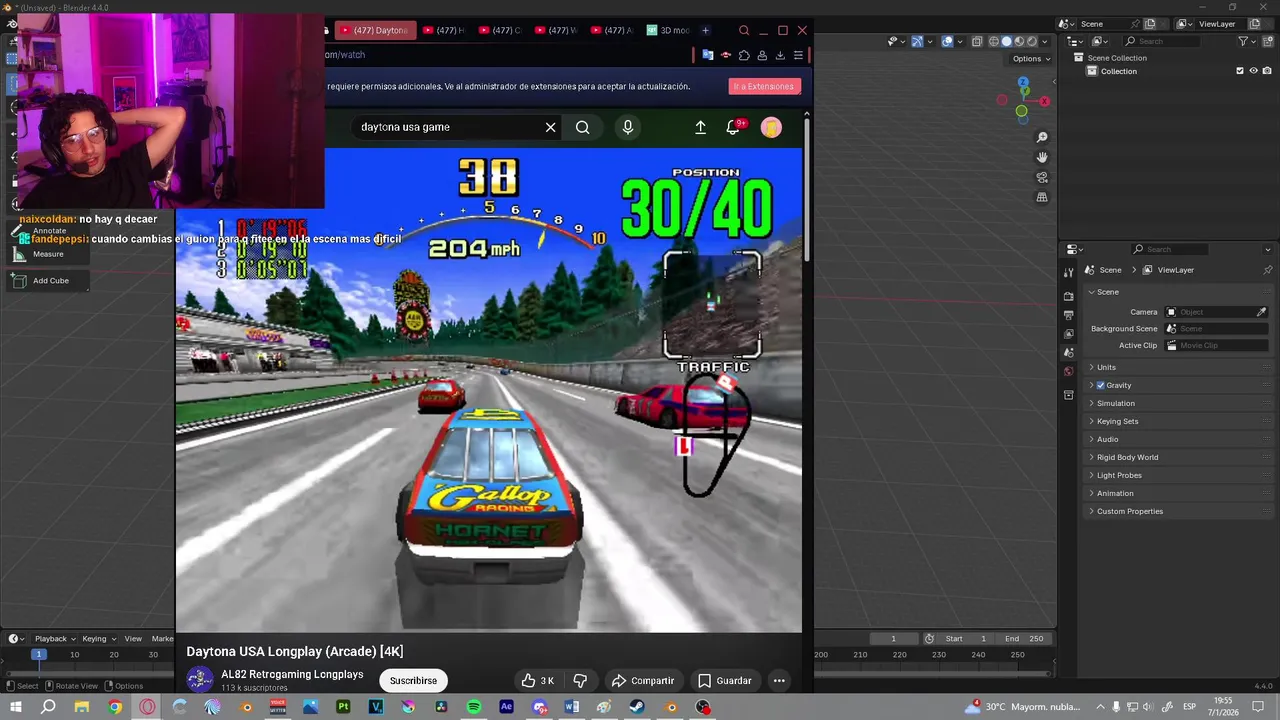Open the Outliner filter dropdown
This screenshot has width=1280, height=720.
[x=1247, y=41]
